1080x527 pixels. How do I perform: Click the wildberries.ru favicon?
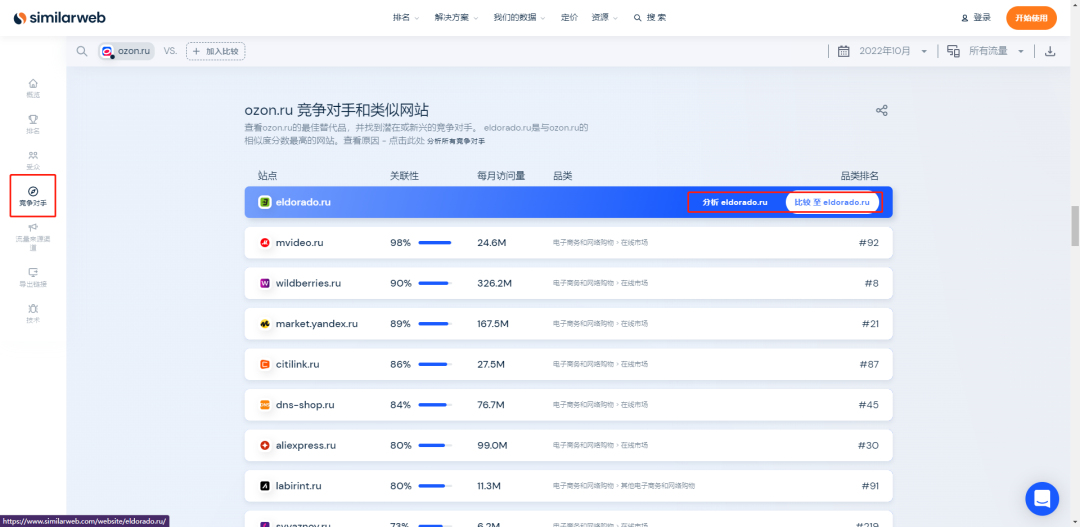(x=264, y=283)
